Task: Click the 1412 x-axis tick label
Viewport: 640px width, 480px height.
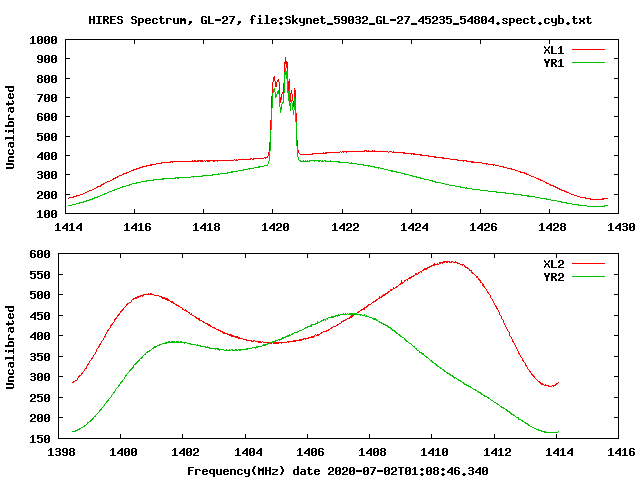Action: pos(497,452)
